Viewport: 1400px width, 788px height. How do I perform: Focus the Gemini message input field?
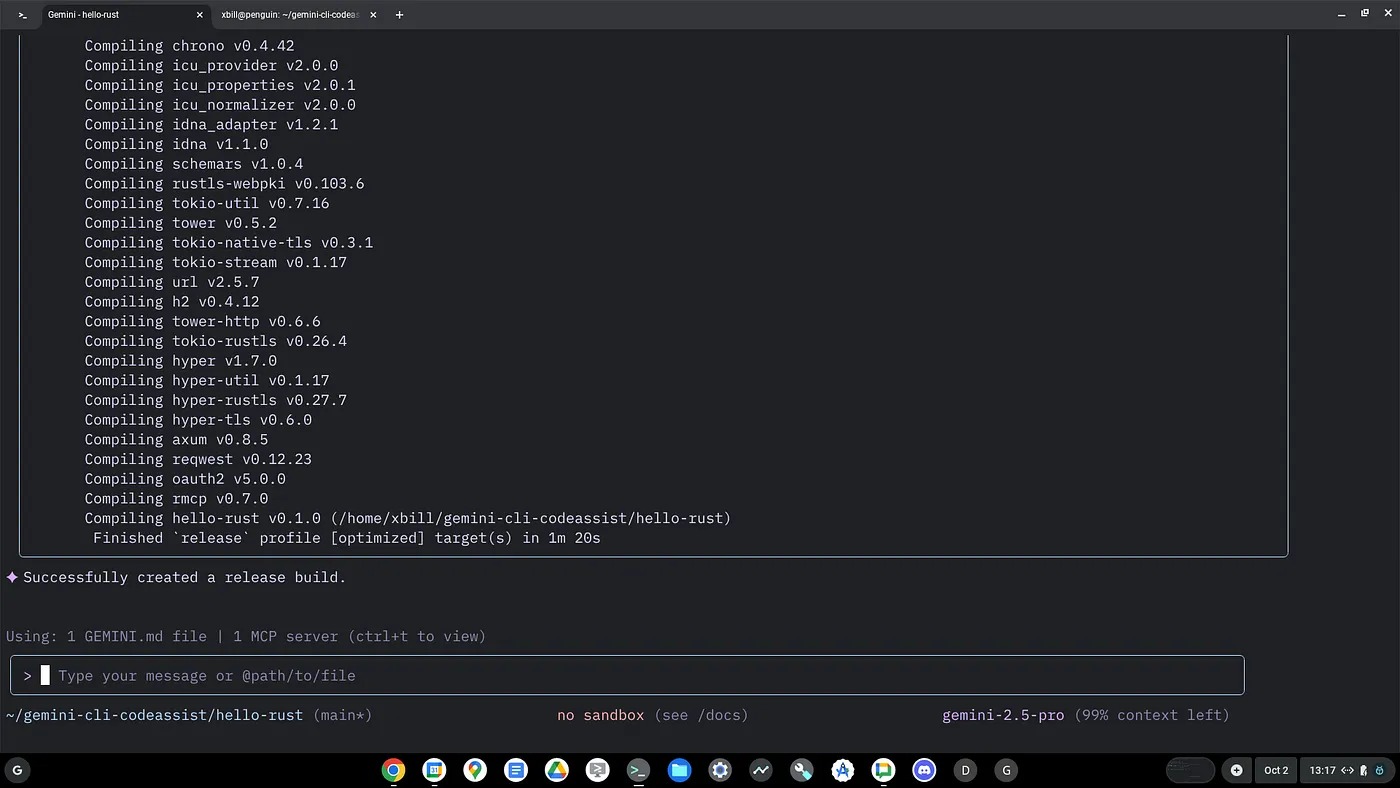640,676
